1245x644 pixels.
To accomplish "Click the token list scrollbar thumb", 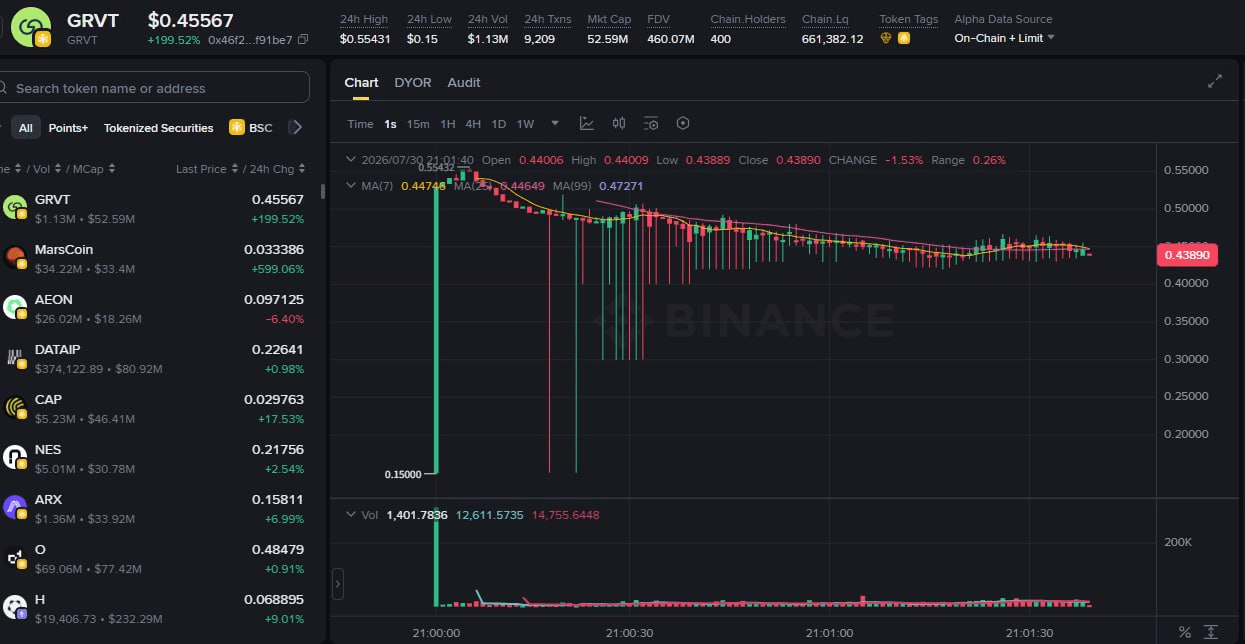I will [322, 191].
